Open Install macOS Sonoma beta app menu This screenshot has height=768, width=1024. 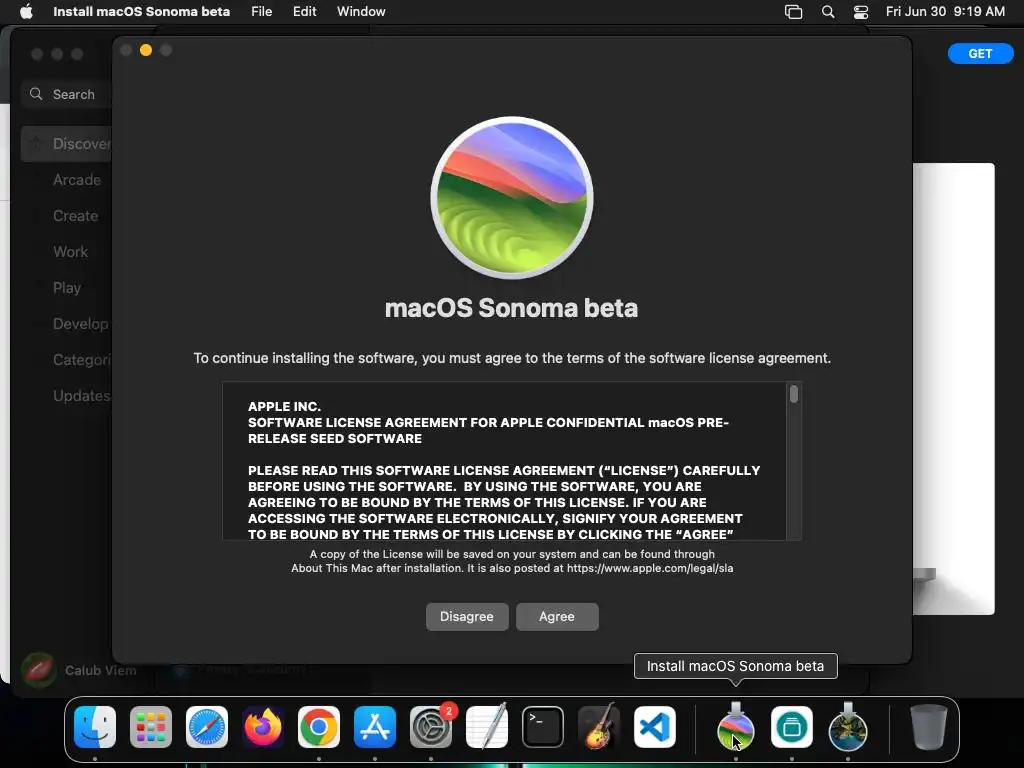(141, 11)
